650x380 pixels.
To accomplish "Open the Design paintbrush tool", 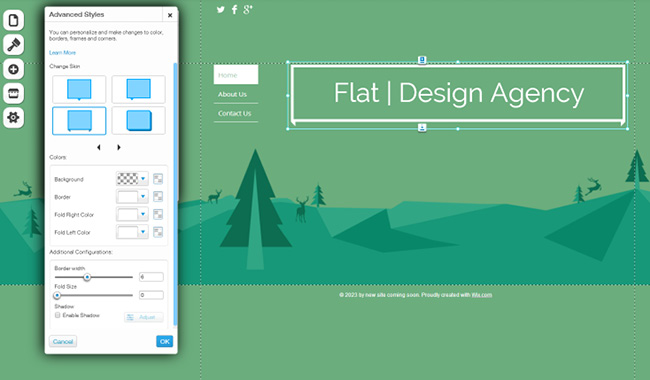I will [13, 44].
